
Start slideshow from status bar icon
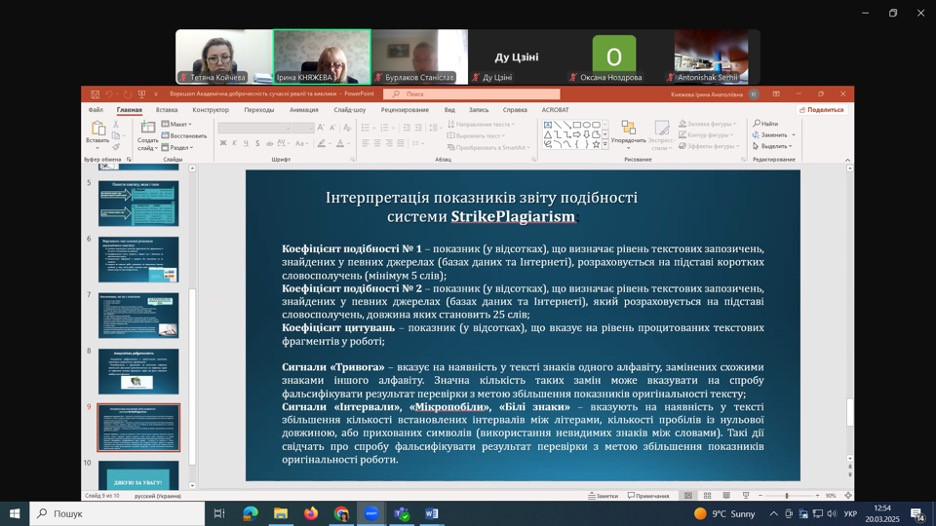[746, 496]
